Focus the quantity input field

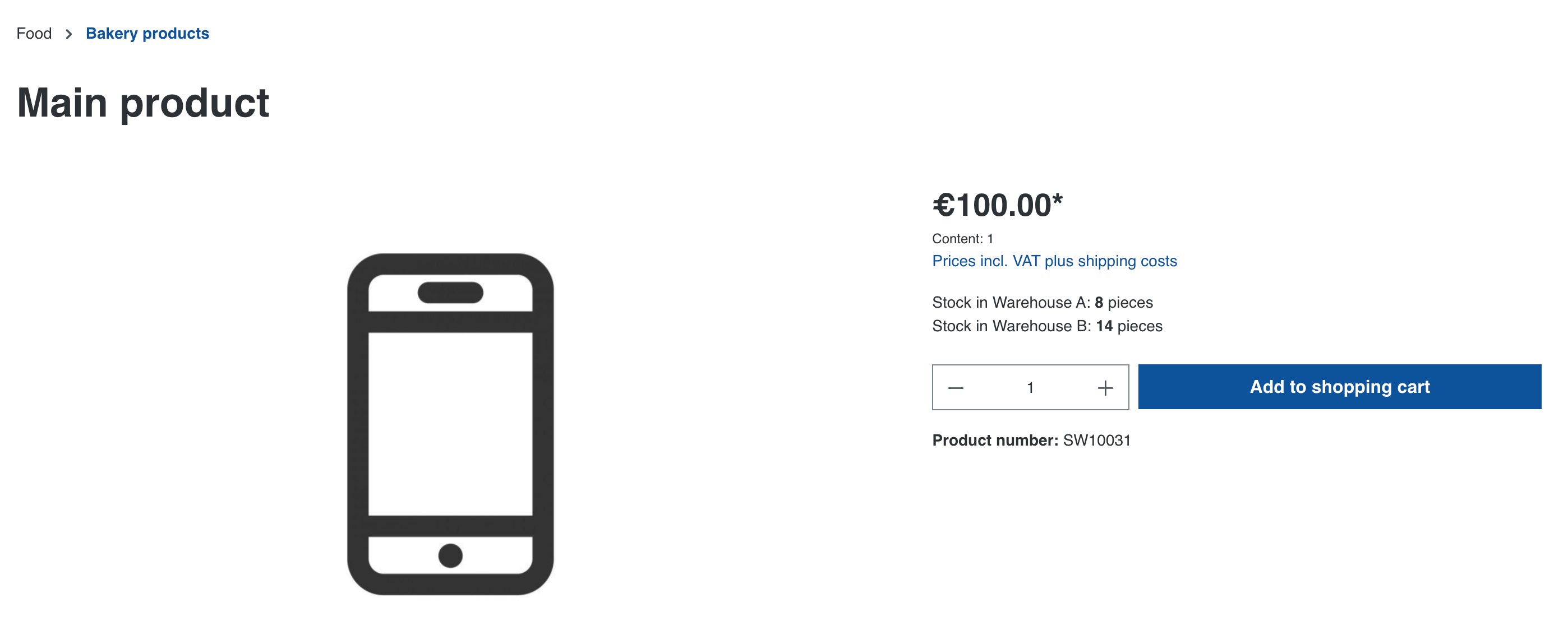point(1030,387)
